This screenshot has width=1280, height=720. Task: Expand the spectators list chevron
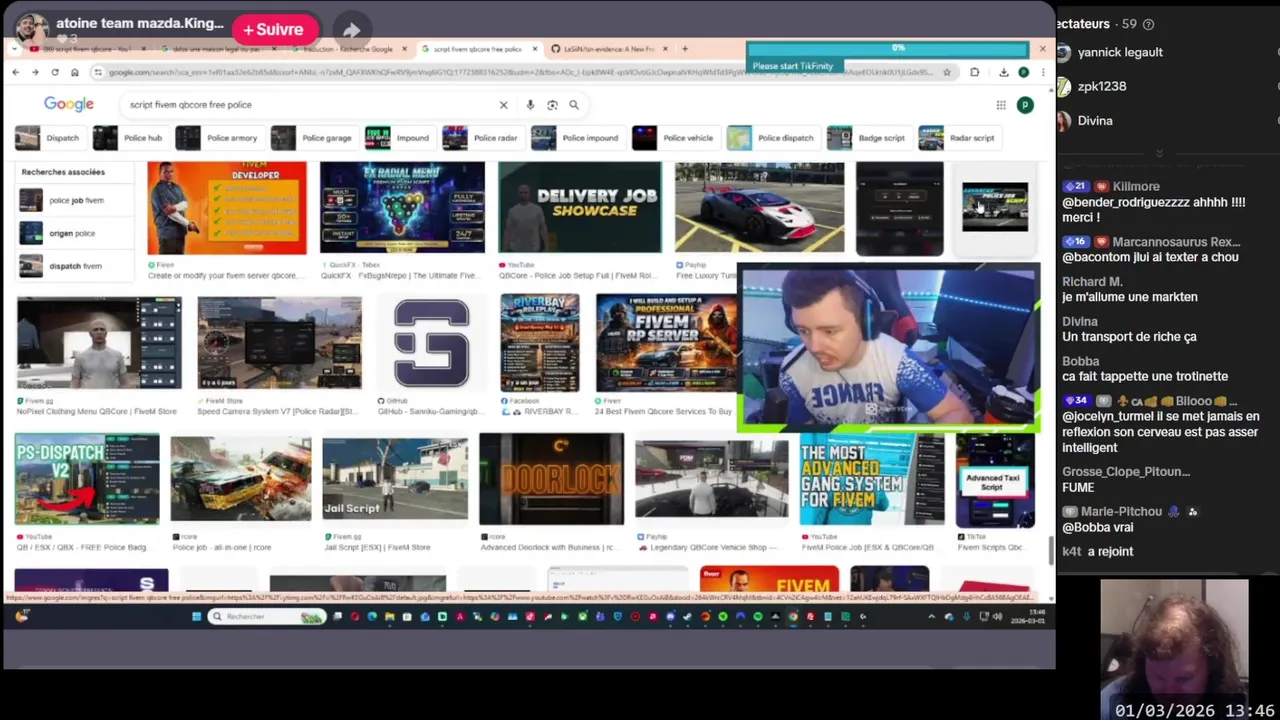pyautogui.click(x=1159, y=153)
